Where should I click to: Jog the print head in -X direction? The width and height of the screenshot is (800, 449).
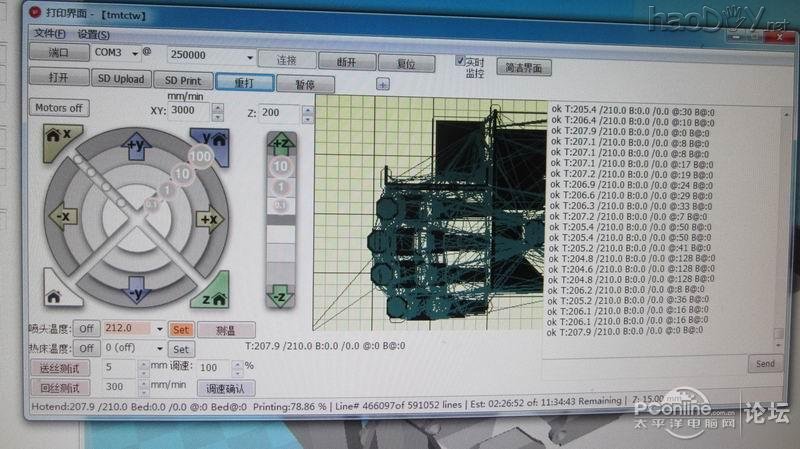(61, 217)
